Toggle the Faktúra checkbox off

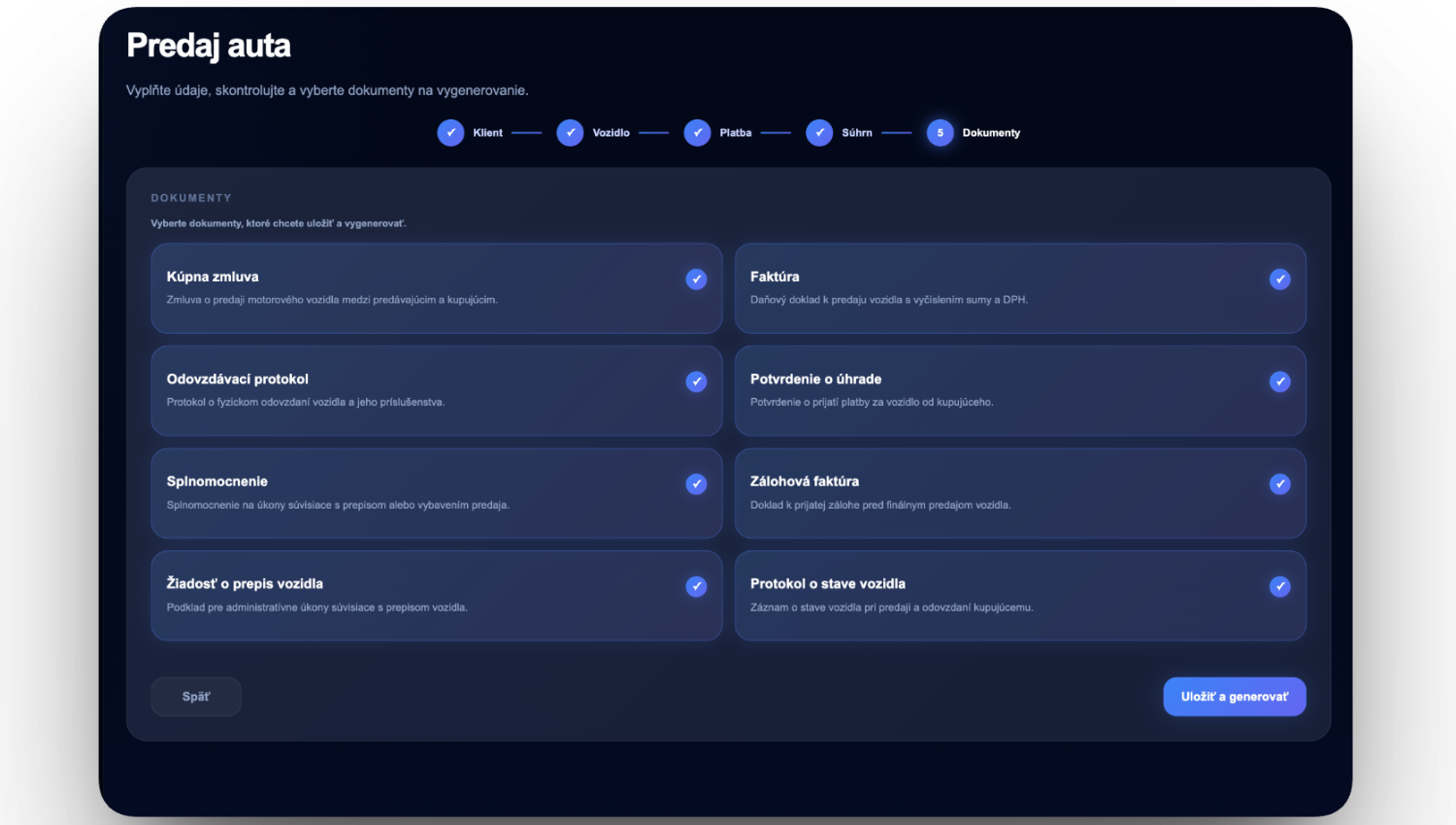pos(1279,280)
